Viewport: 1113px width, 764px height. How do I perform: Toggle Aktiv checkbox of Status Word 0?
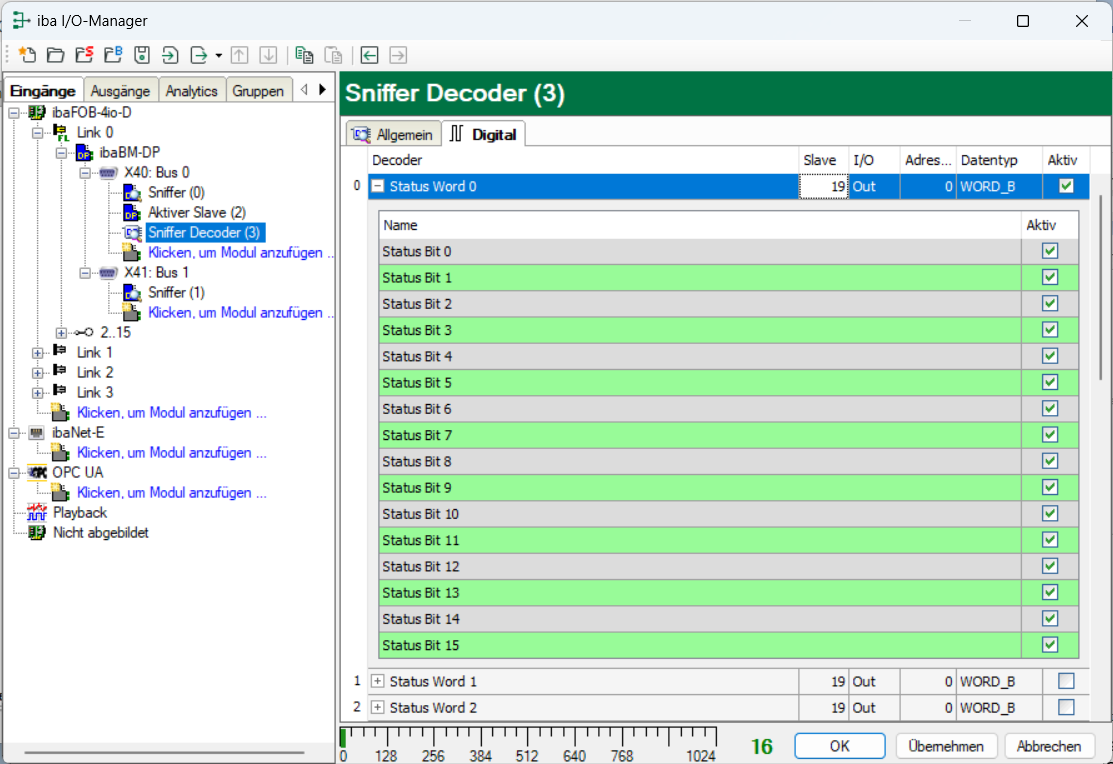[x=1066, y=186]
